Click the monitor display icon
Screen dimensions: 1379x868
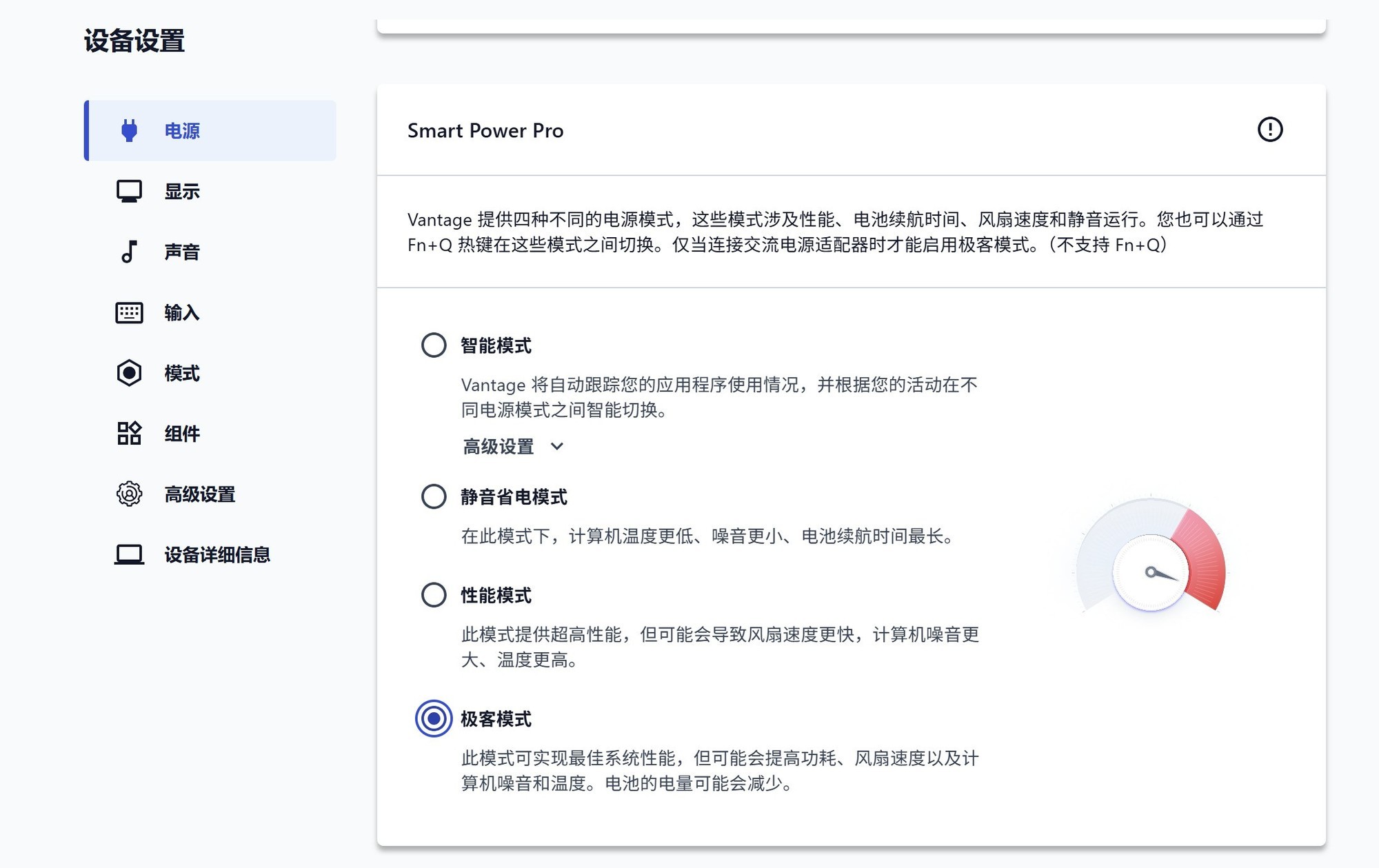pos(129,191)
